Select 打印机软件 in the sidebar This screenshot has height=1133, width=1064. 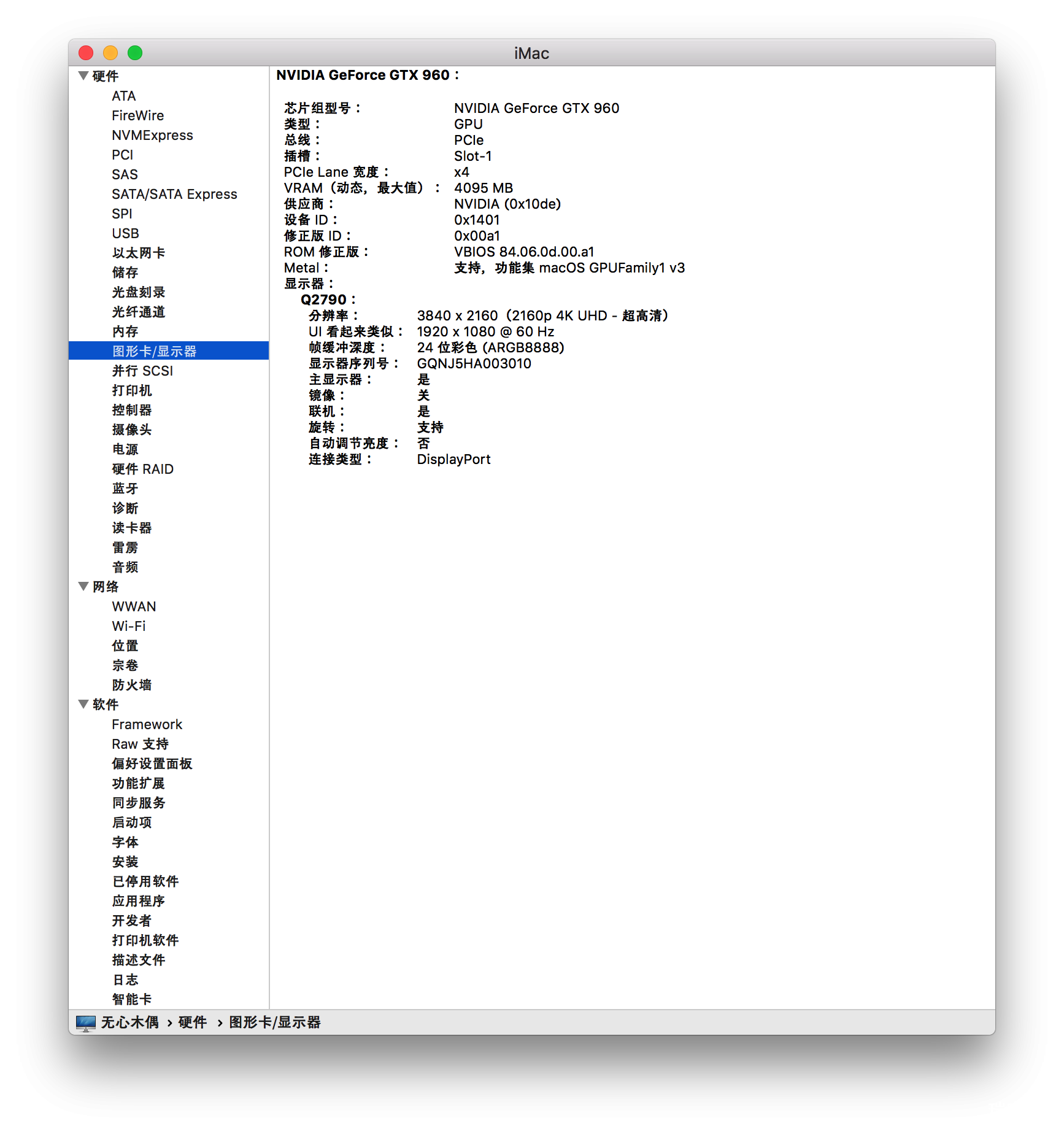pyautogui.click(x=145, y=940)
